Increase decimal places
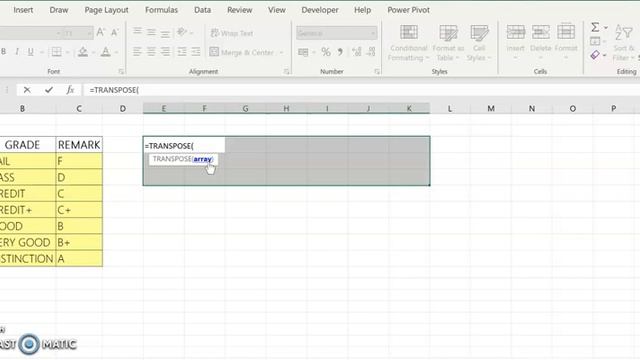 (x=356, y=52)
